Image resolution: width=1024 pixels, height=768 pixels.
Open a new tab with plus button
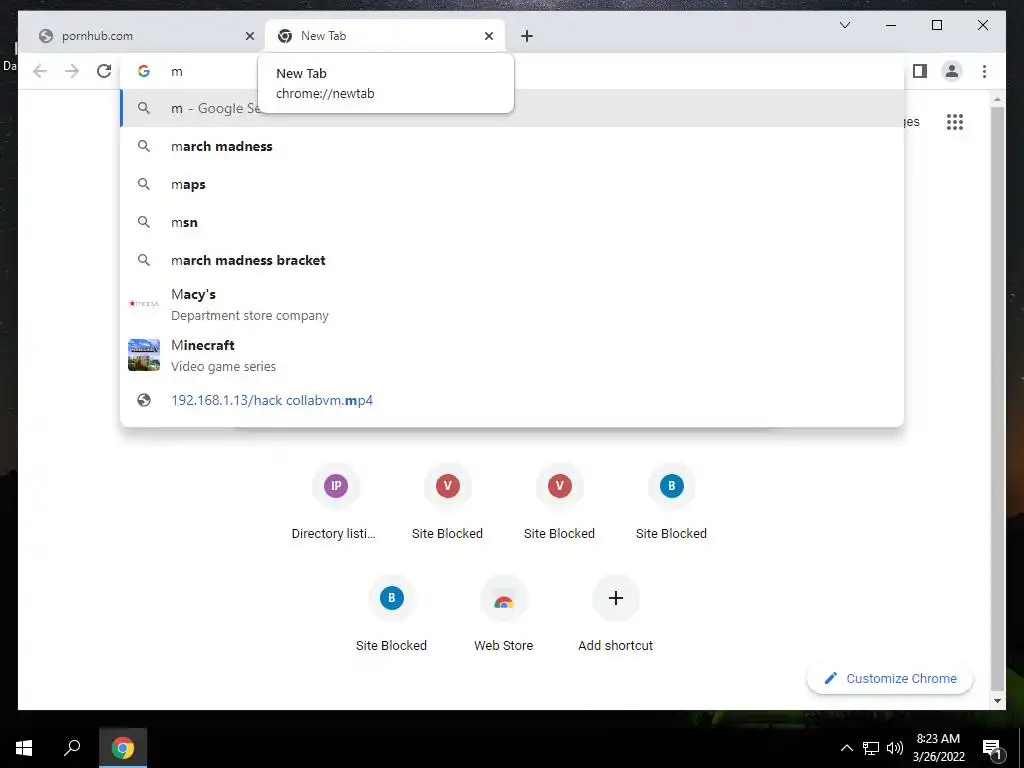coord(527,36)
